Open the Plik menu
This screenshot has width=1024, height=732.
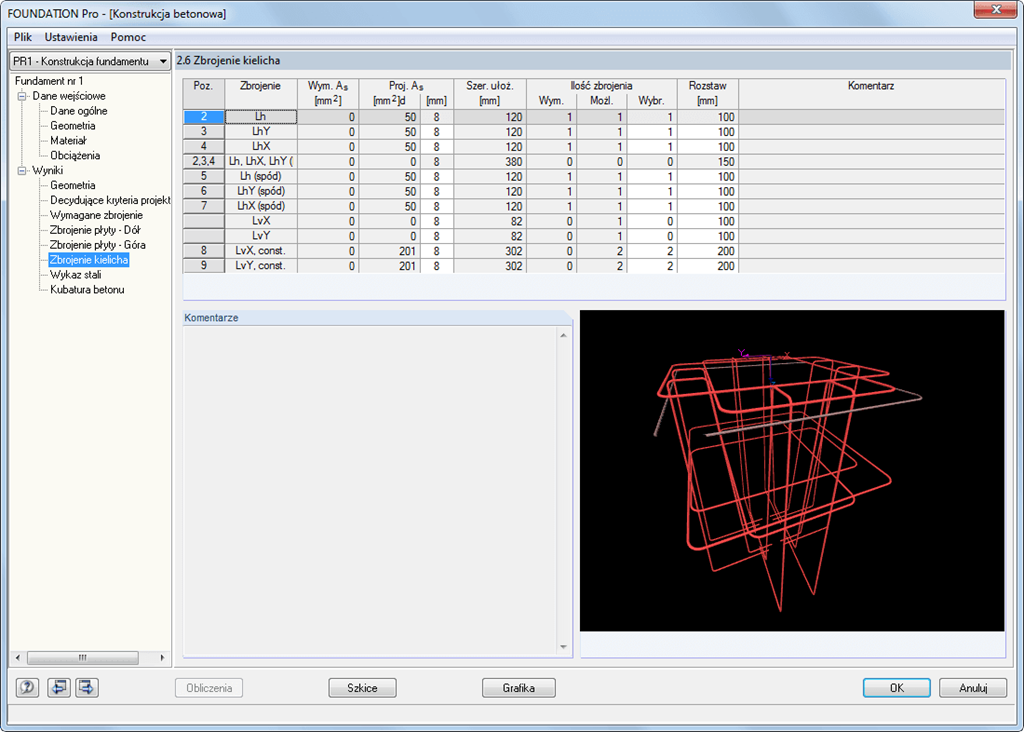23,37
